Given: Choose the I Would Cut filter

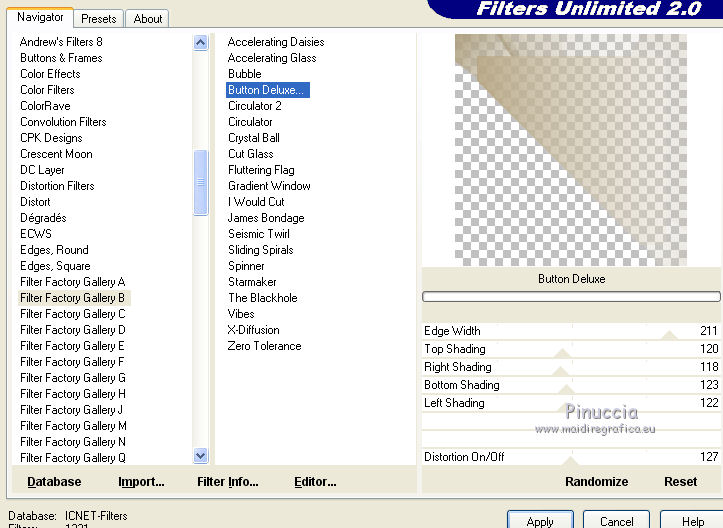Looking at the screenshot, I should 256,202.
